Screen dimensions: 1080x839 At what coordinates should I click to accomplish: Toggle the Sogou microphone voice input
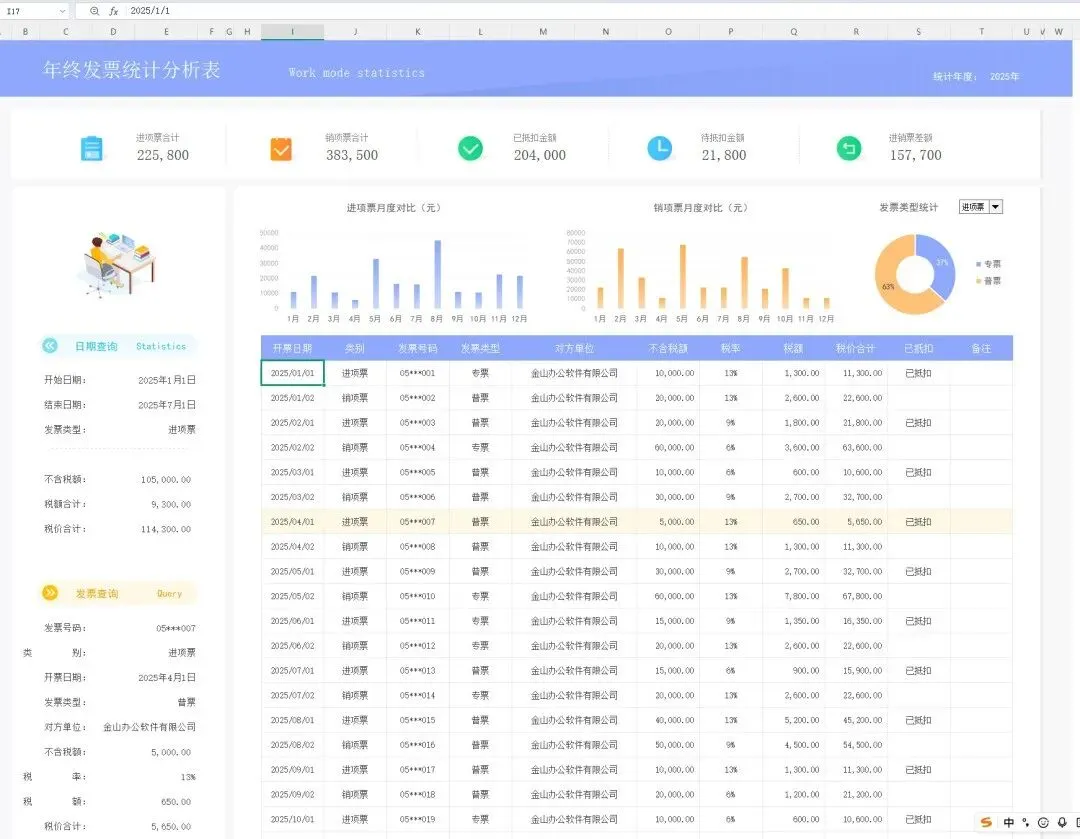(x=1062, y=822)
